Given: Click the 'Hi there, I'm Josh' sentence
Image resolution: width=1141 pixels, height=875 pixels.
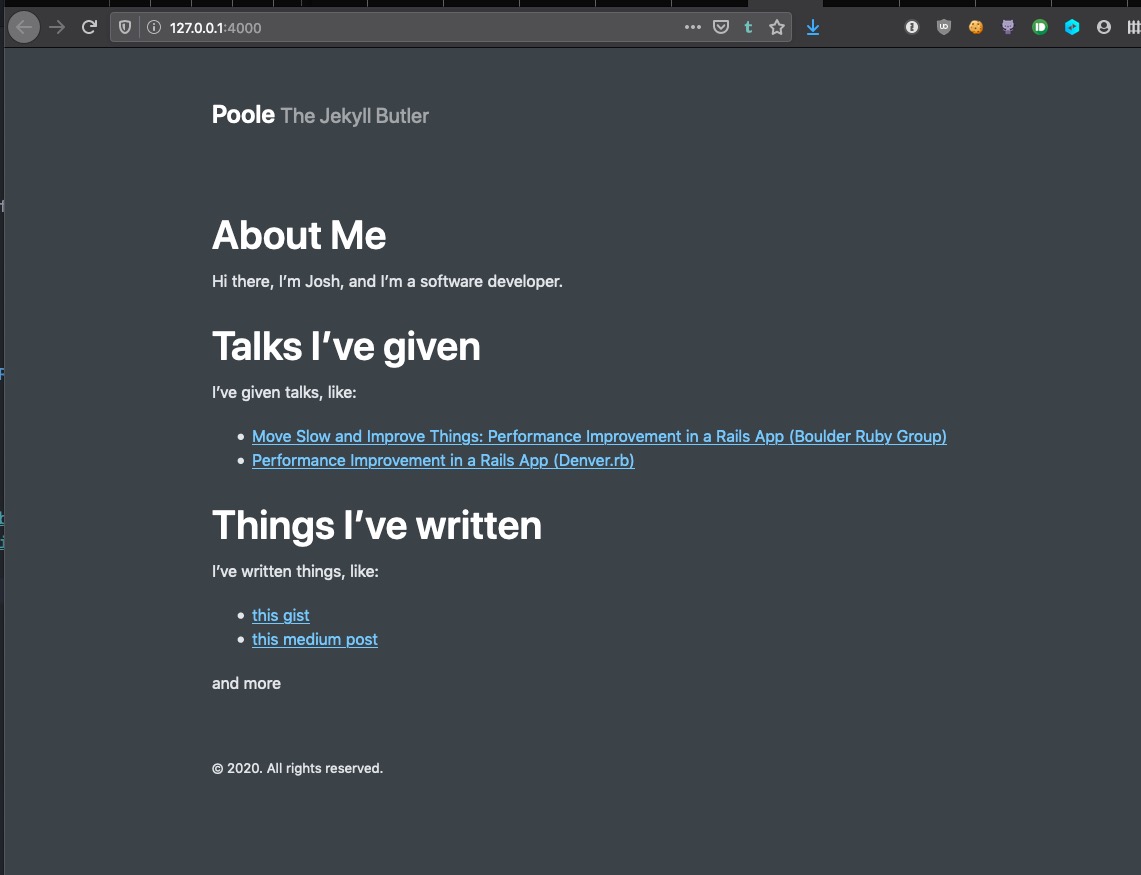Looking at the screenshot, I should point(387,282).
